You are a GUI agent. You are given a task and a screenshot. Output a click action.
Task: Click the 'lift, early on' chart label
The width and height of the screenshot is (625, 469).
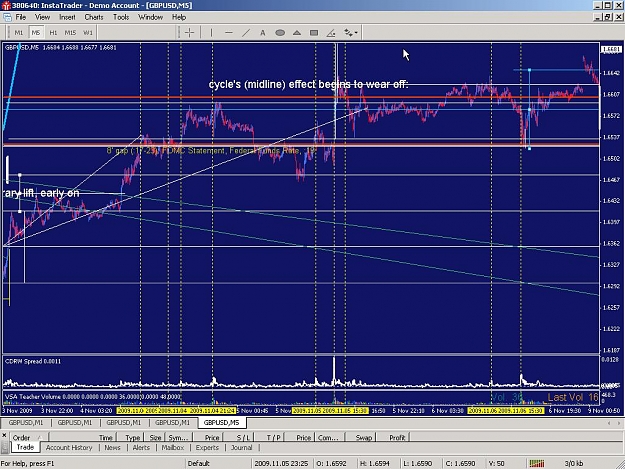coord(51,193)
